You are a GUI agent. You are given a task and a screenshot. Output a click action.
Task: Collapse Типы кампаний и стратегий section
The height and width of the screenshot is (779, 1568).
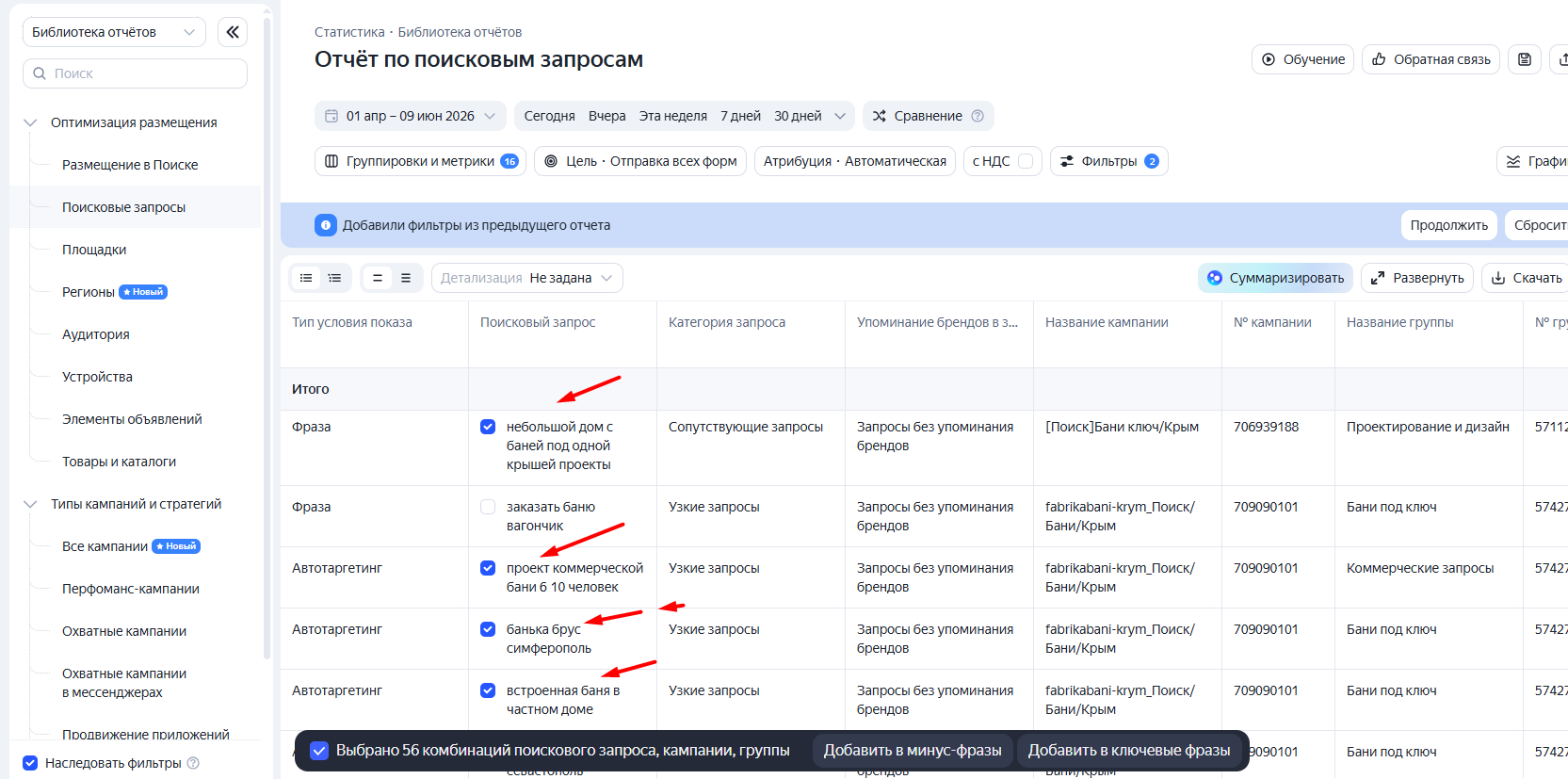pyautogui.click(x=30, y=504)
